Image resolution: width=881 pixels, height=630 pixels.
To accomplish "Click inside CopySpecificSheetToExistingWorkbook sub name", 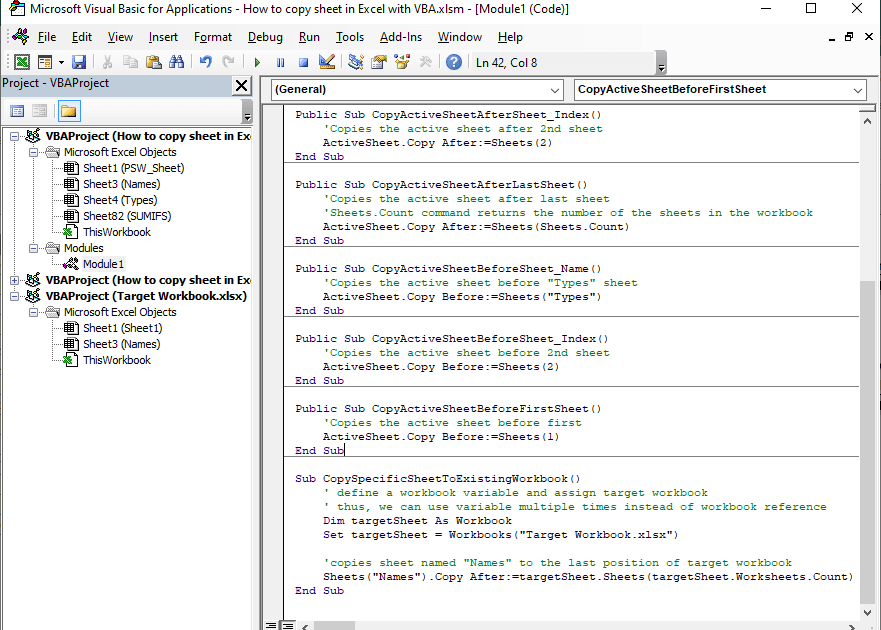I will (451, 479).
